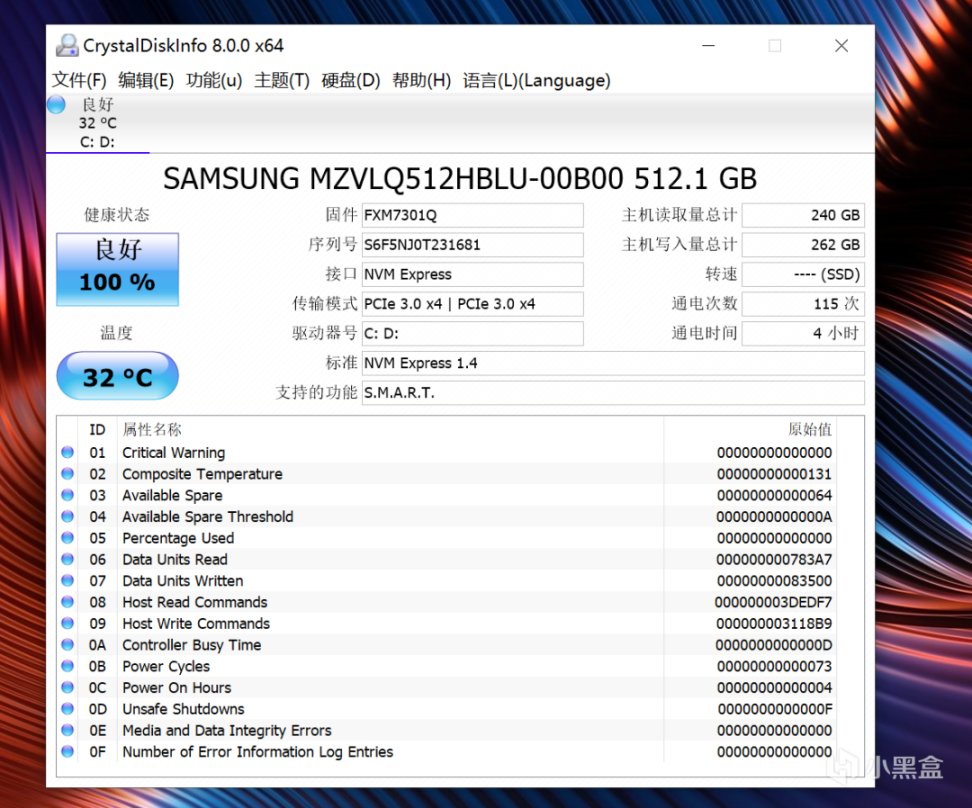
Task: Click raw value 00000000000073
Action: pyautogui.click(x=774, y=667)
